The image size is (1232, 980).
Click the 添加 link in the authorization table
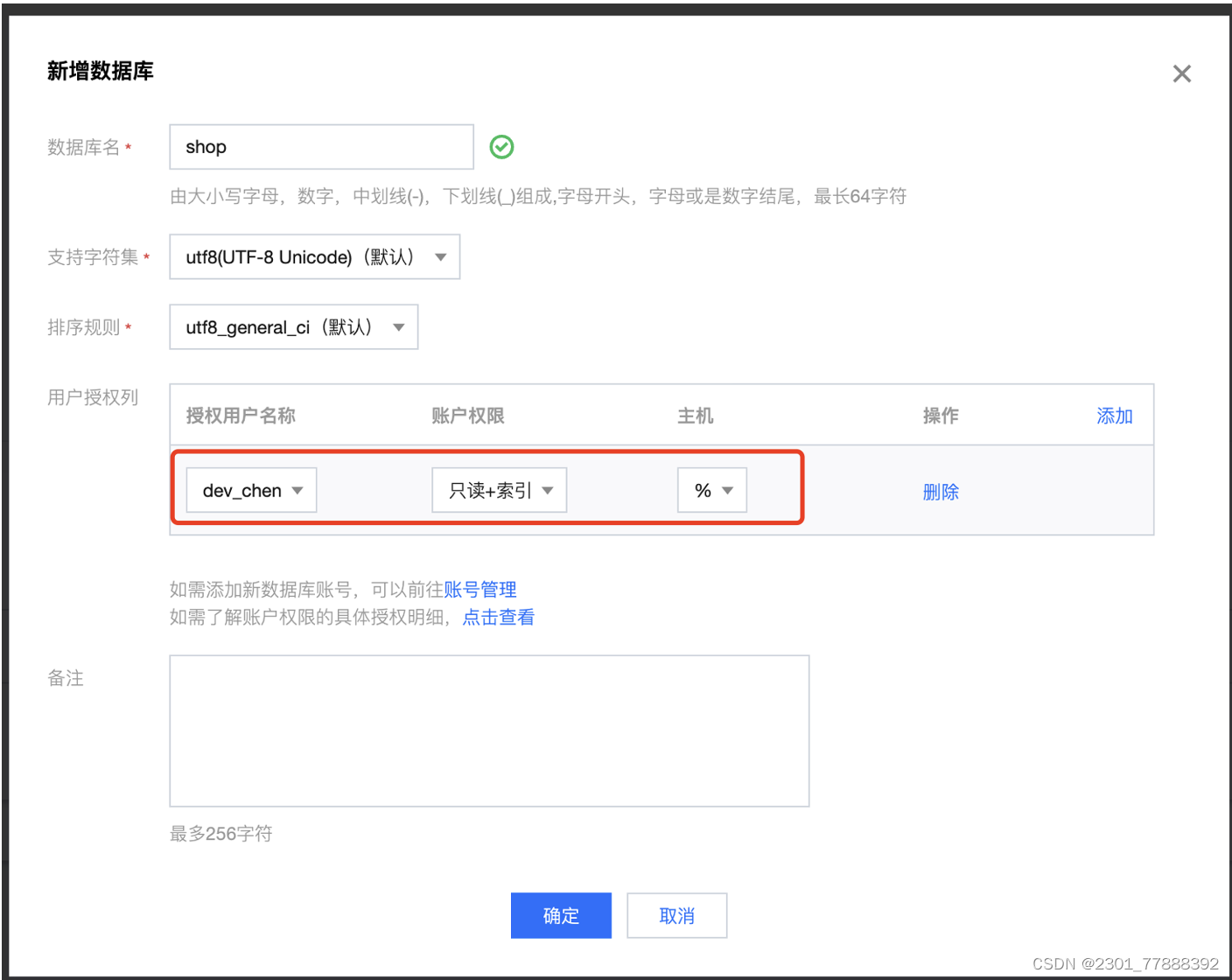coord(1114,416)
